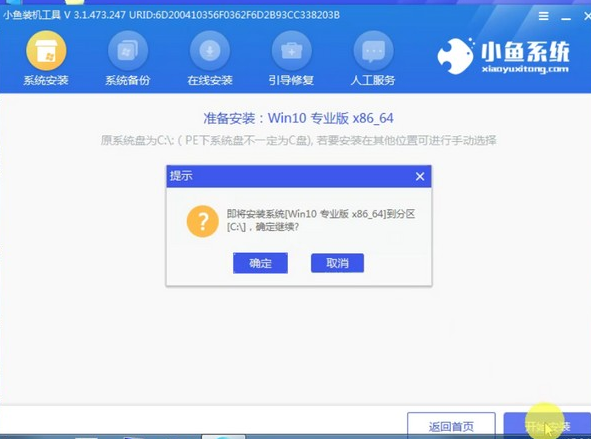This screenshot has height=439, width=591.
Task: Click the 返回首页 button
Action: coord(451,426)
